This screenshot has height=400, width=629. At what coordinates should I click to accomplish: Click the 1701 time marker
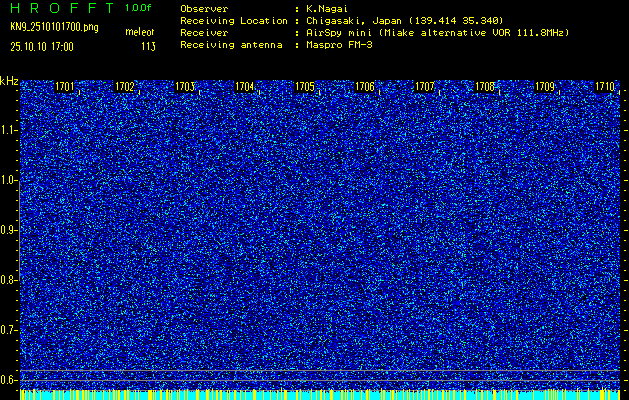(65, 87)
